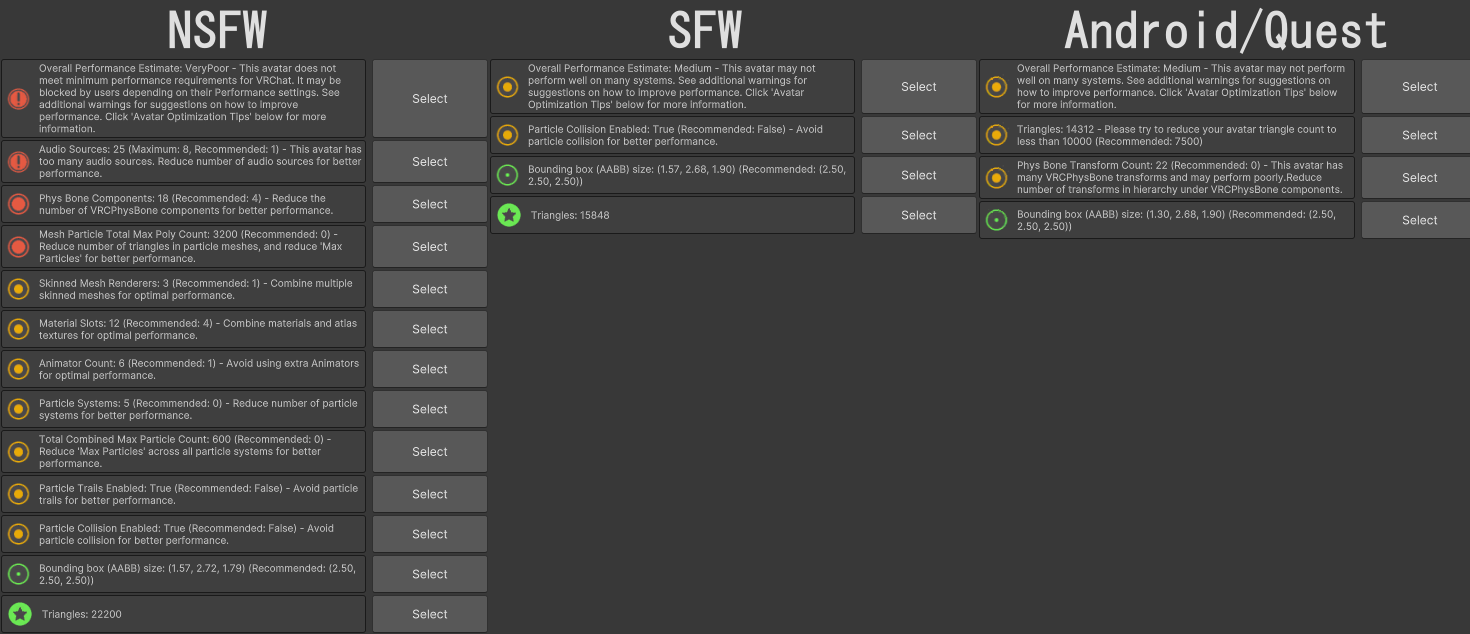The height and width of the screenshot is (634, 1470).
Task: Click Select beside SFW bounding box size row
Action: pos(918,175)
